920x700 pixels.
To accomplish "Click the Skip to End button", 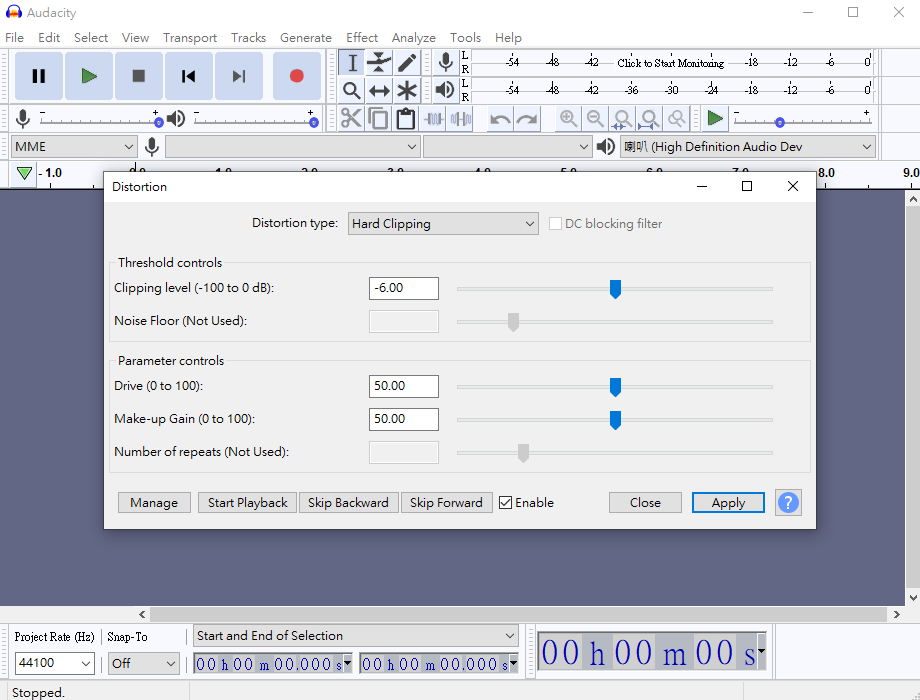I will 238,76.
